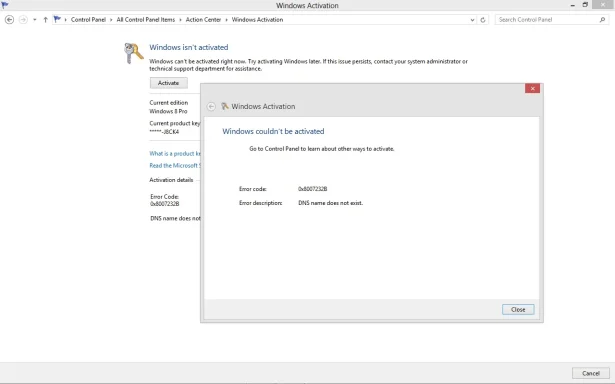Open the recent locations dropdown arrow
This screenshot has height=384, width=615.
[x=35, y=20]
